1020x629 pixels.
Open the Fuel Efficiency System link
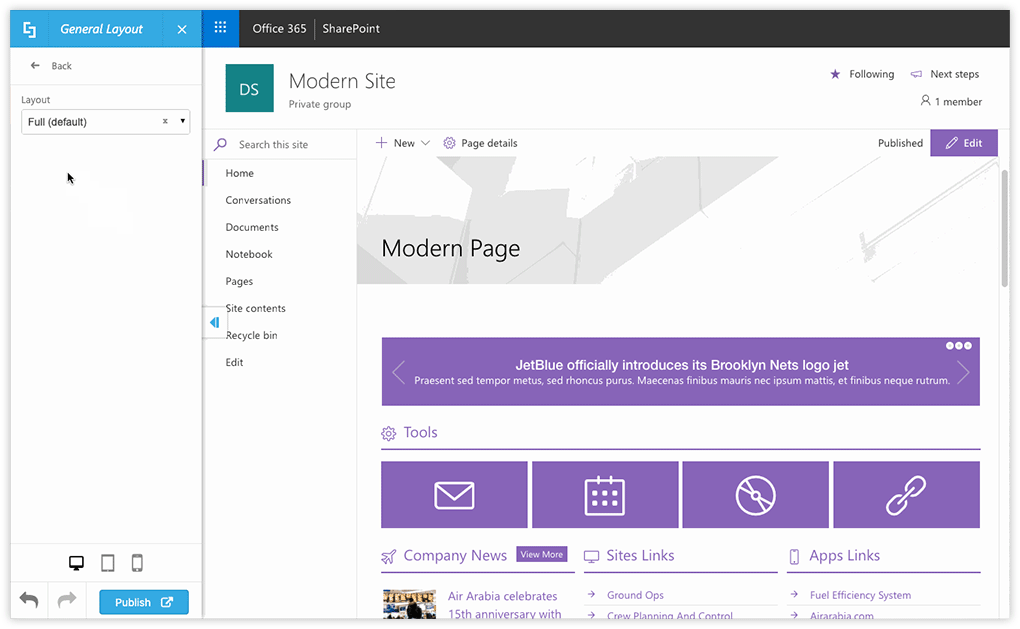click(860, 595)
